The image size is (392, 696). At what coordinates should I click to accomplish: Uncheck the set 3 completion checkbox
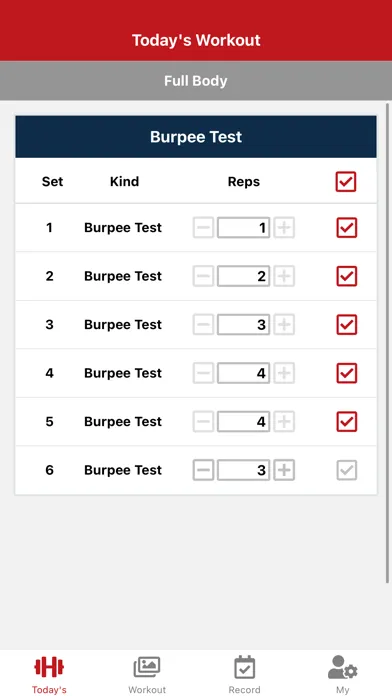[x=347, y=324]
